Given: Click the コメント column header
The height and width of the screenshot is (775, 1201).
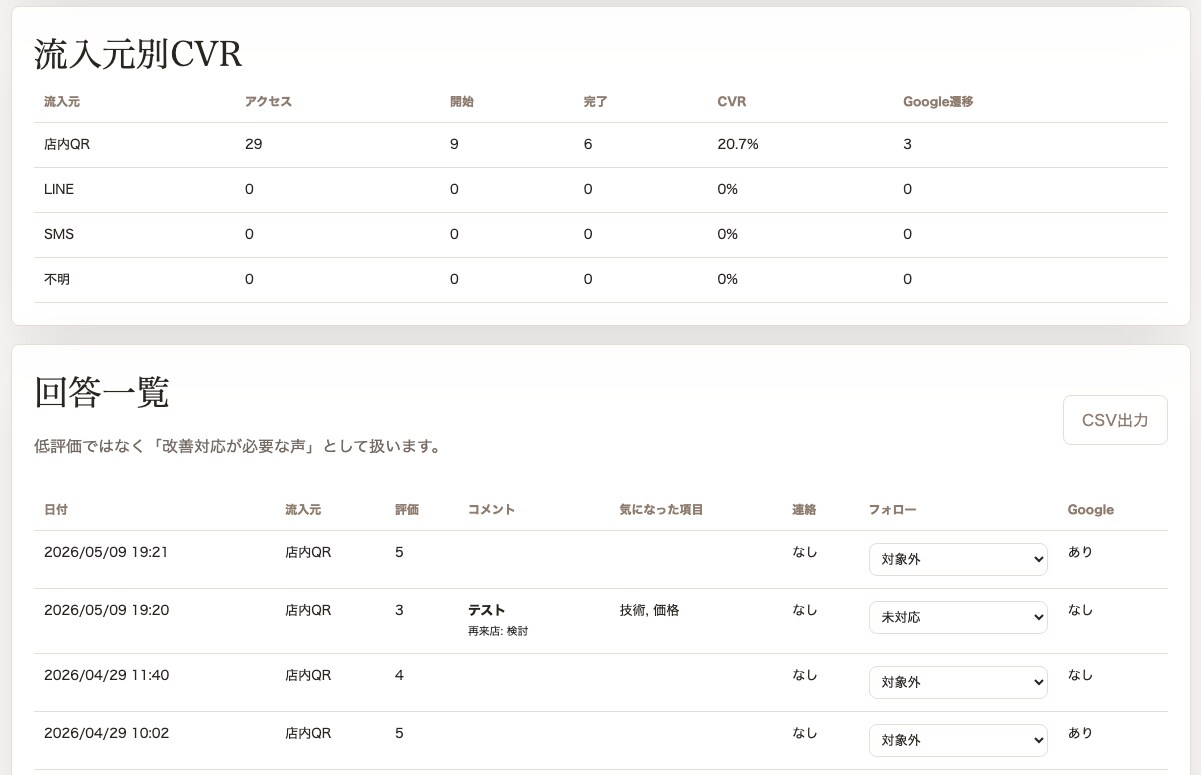Looking at the screenshot, I should (x=491, y=509).
